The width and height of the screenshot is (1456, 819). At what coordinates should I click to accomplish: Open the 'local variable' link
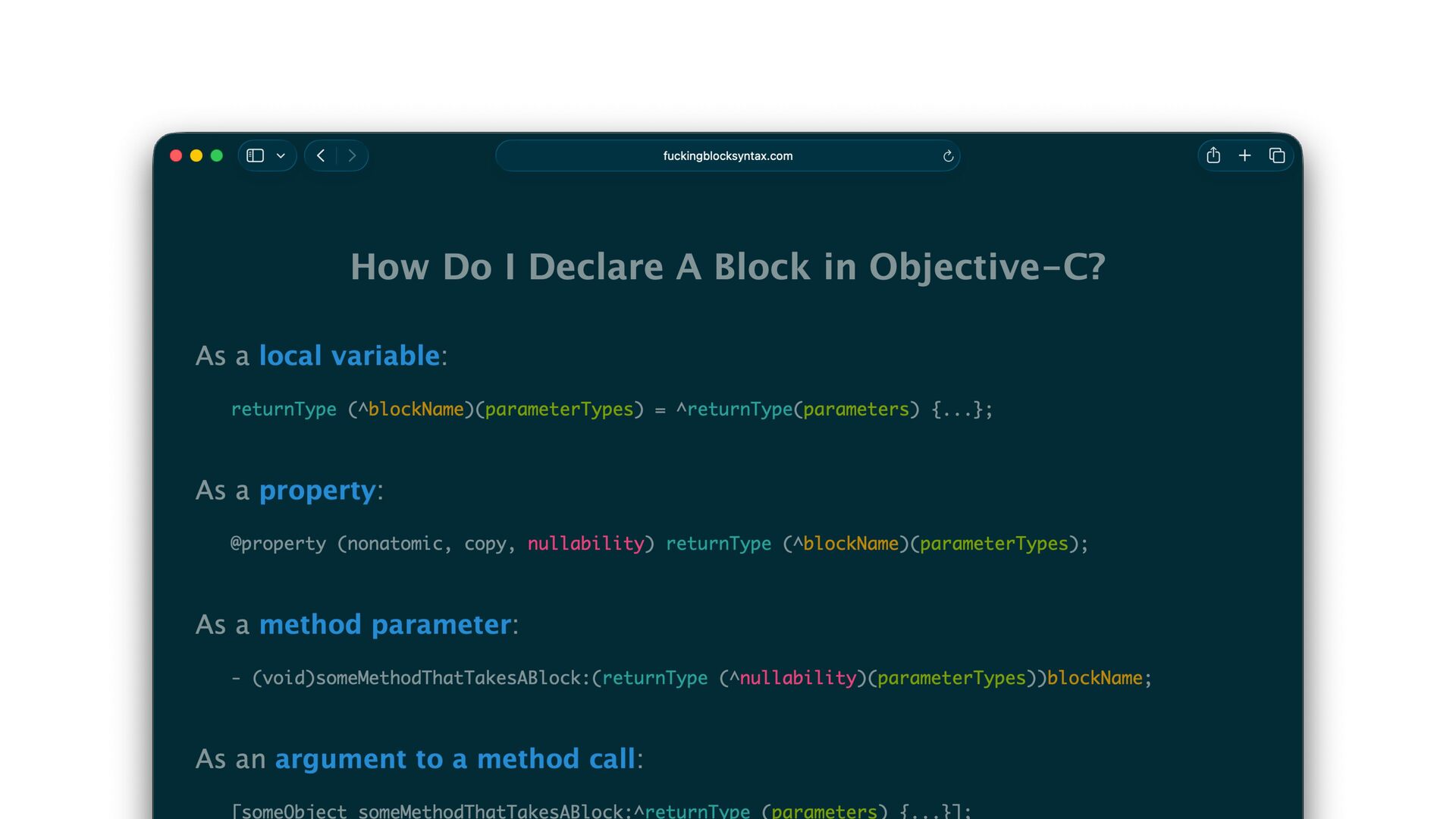[x=349, y=356]
